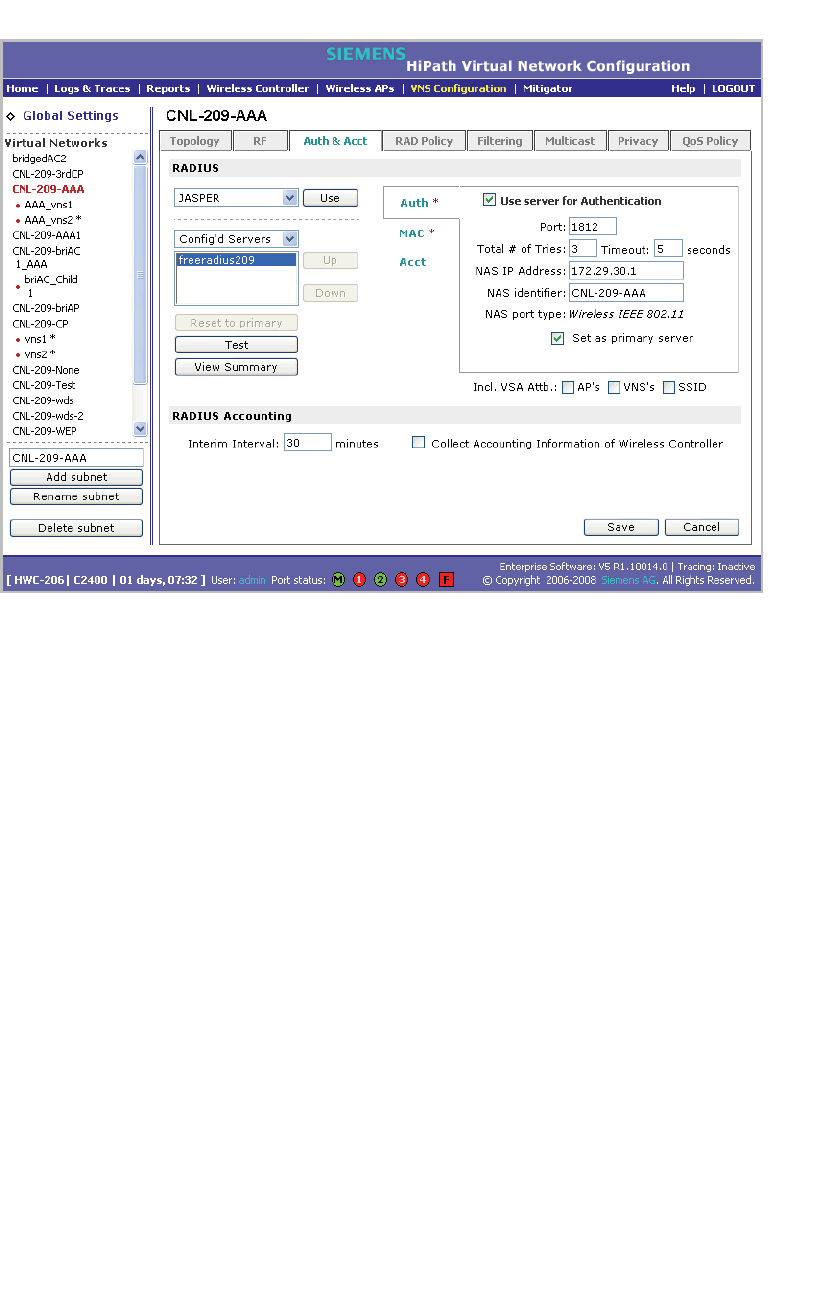Select CNL-209-WEP virtual network
Screen dimensions: 816x1313
(x=44, y=431)
